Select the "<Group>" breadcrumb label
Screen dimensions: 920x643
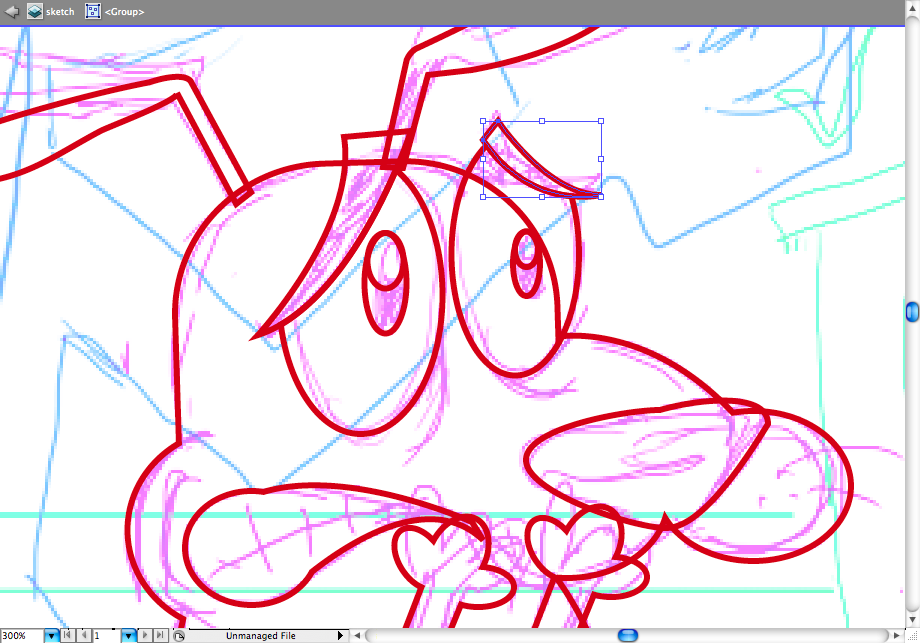pos(124,12)
